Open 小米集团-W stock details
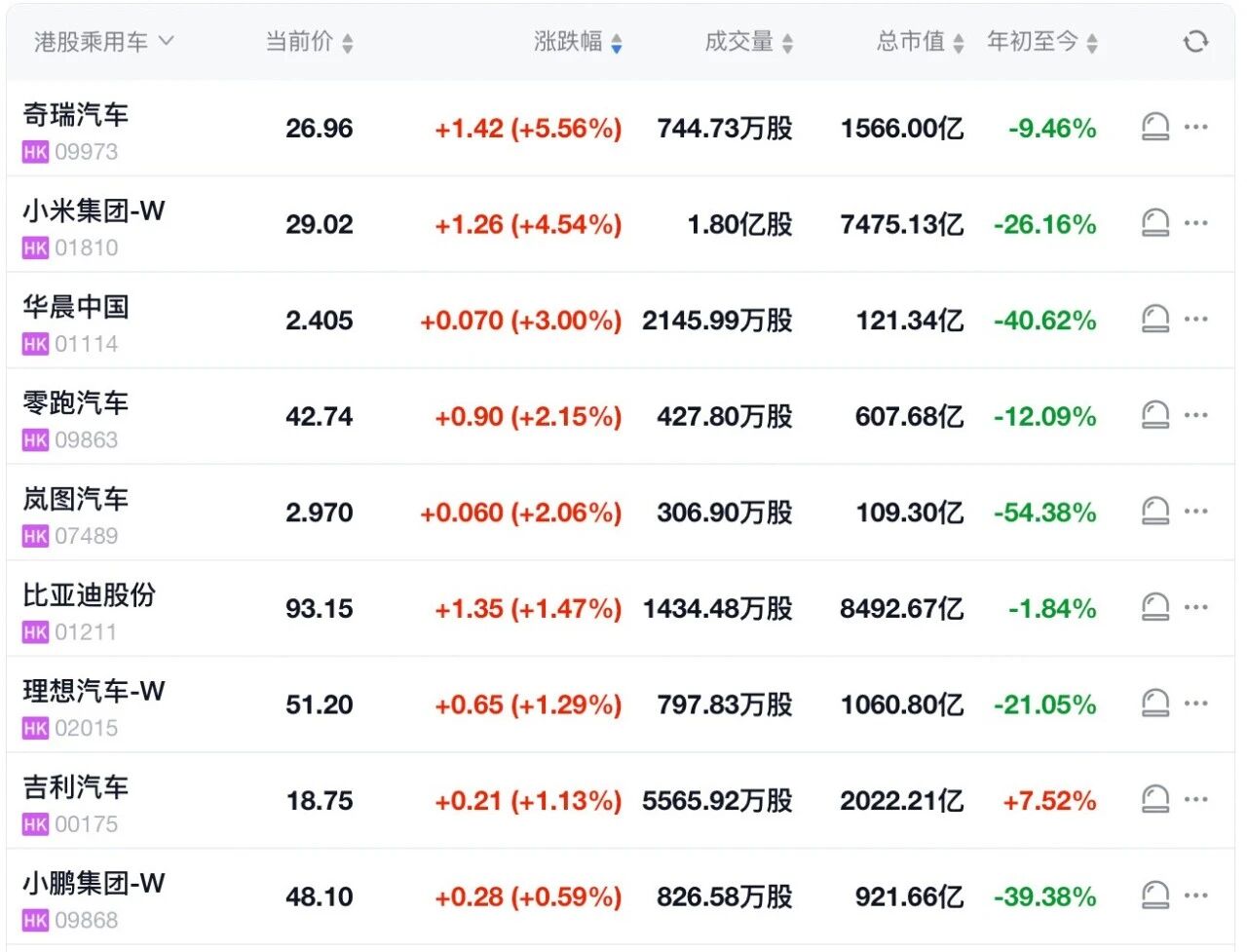Viewport: 1247px width, 952px height. point(94,210)
